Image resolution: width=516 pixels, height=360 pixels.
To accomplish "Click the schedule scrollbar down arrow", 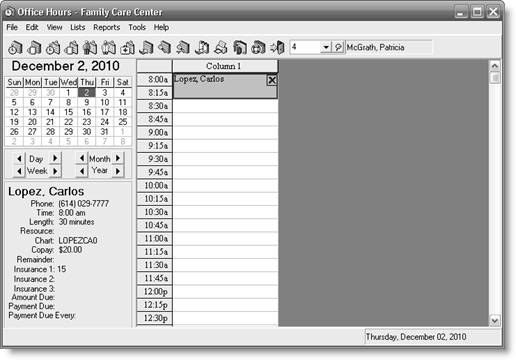I will point(495,321).
